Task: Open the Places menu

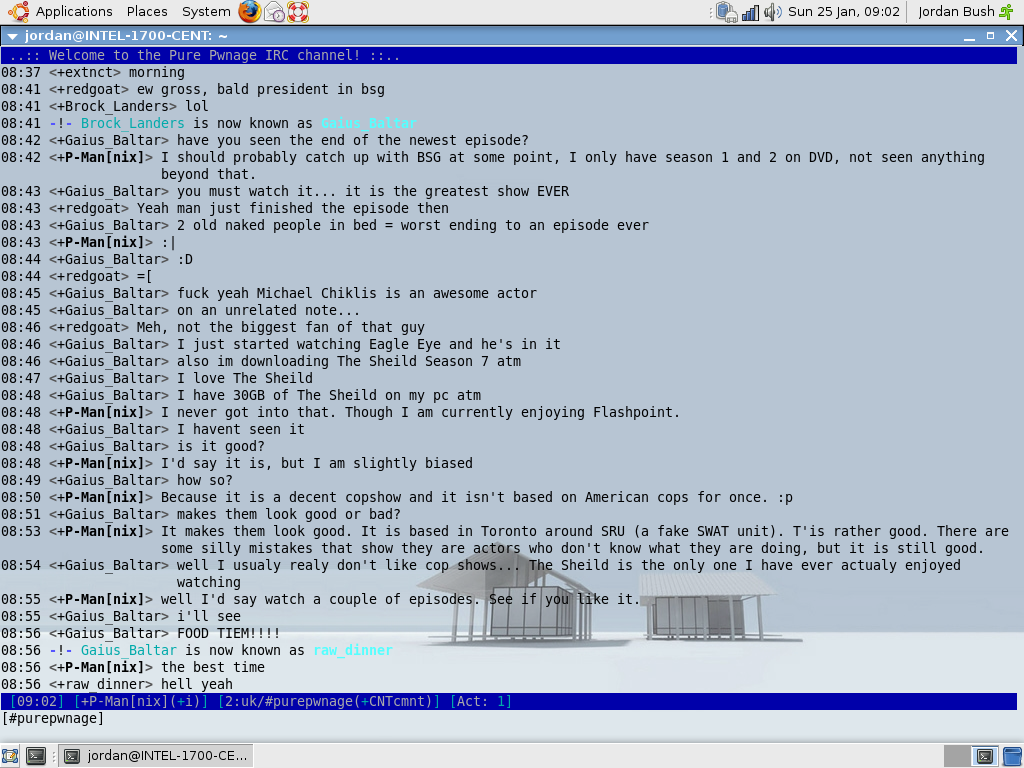Action: click(147, 11)
